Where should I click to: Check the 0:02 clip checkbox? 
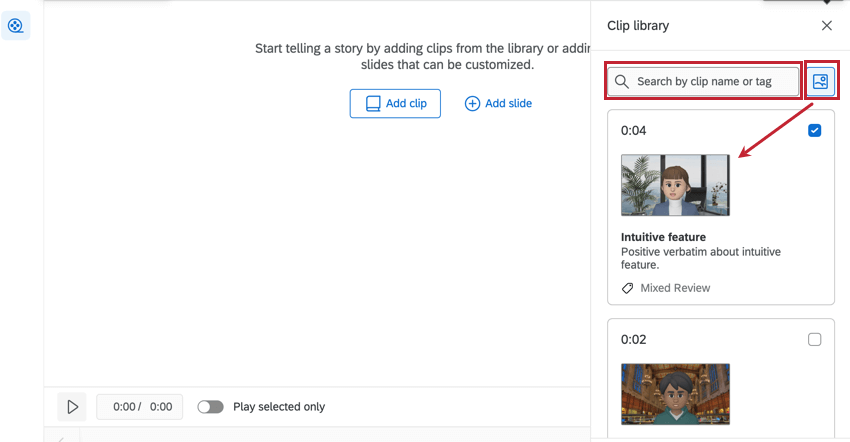click(x=814, y=340)
